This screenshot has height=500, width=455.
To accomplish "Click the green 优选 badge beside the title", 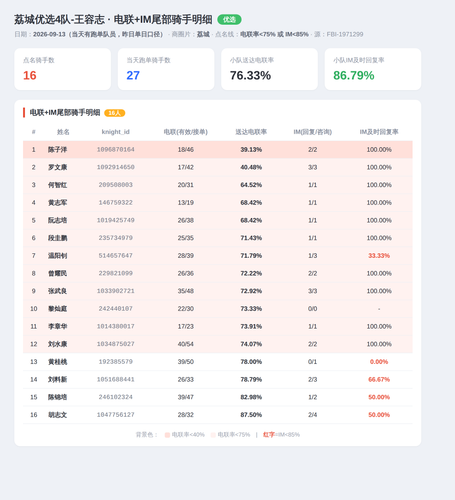I will [x=229, y=20].
